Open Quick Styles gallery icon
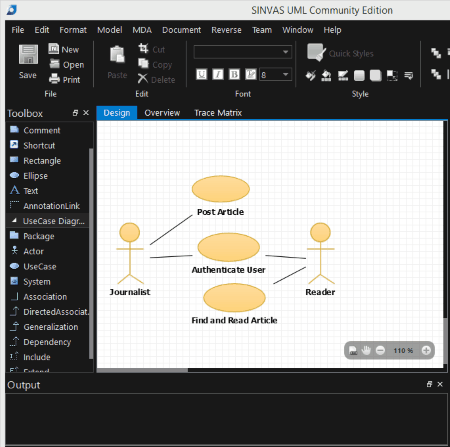This screenshot has width=450, height=447. click(316, 52)
